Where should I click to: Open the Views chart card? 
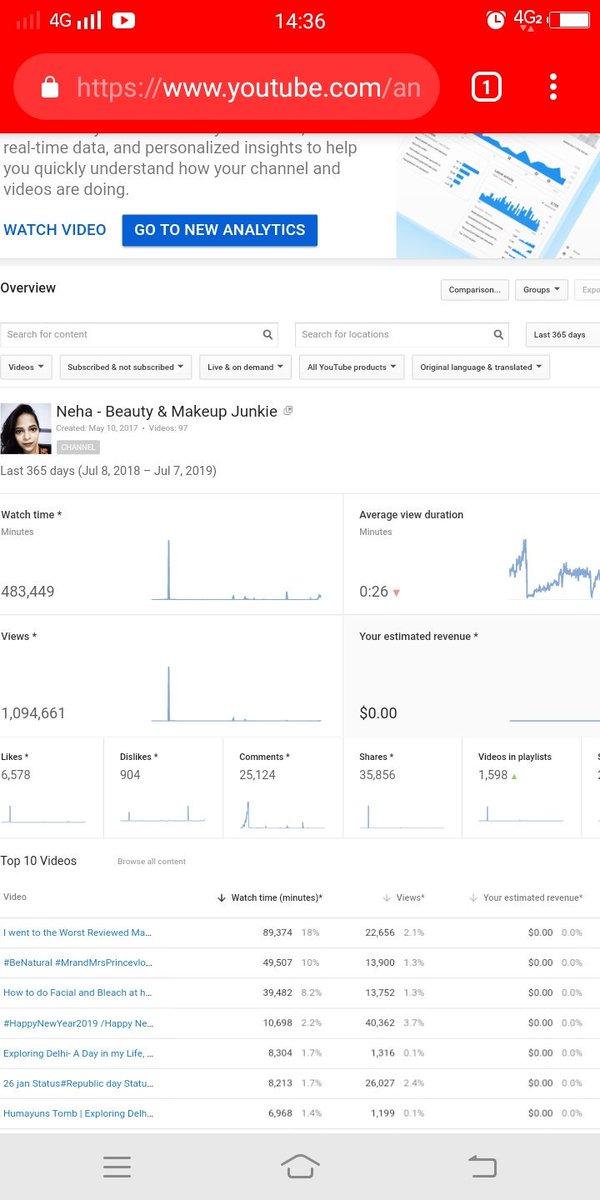click(x=171, y=676)
